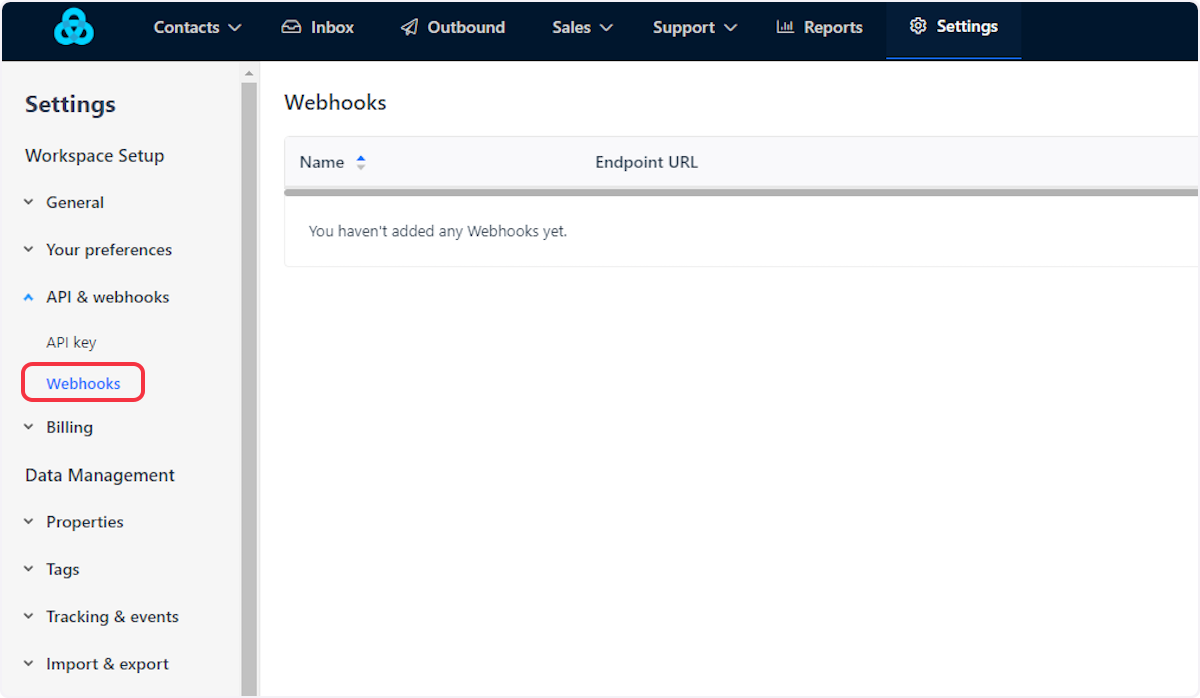Click the sidebar vertical scrollbar
1200x698 pixels.
[x=249, y=388]
